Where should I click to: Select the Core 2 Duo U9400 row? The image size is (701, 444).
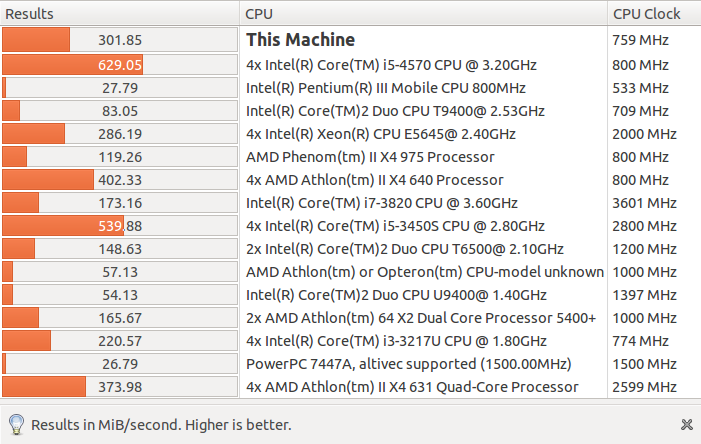[x=350, y=295]
